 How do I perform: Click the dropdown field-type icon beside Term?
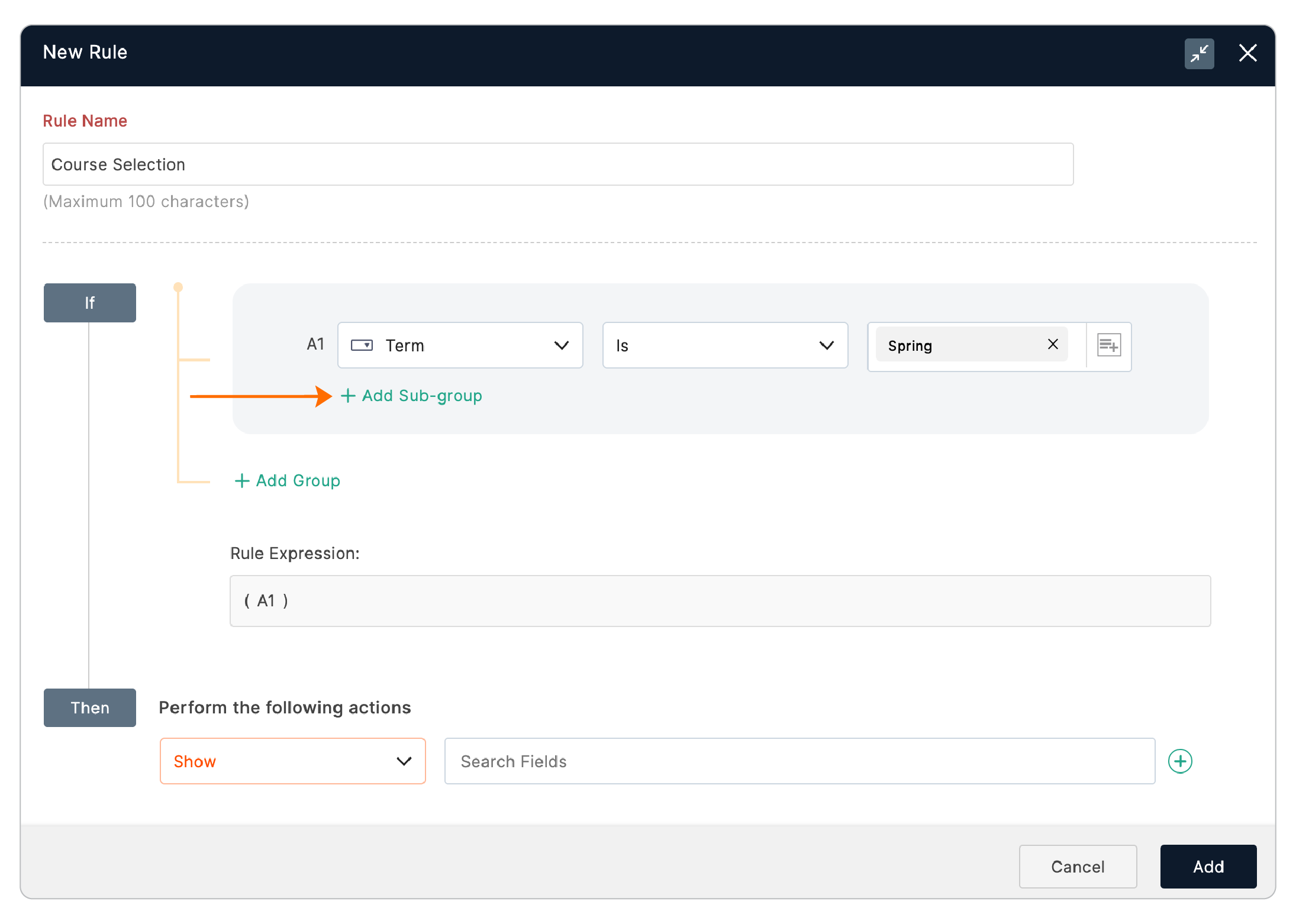(x=362, y=345)
